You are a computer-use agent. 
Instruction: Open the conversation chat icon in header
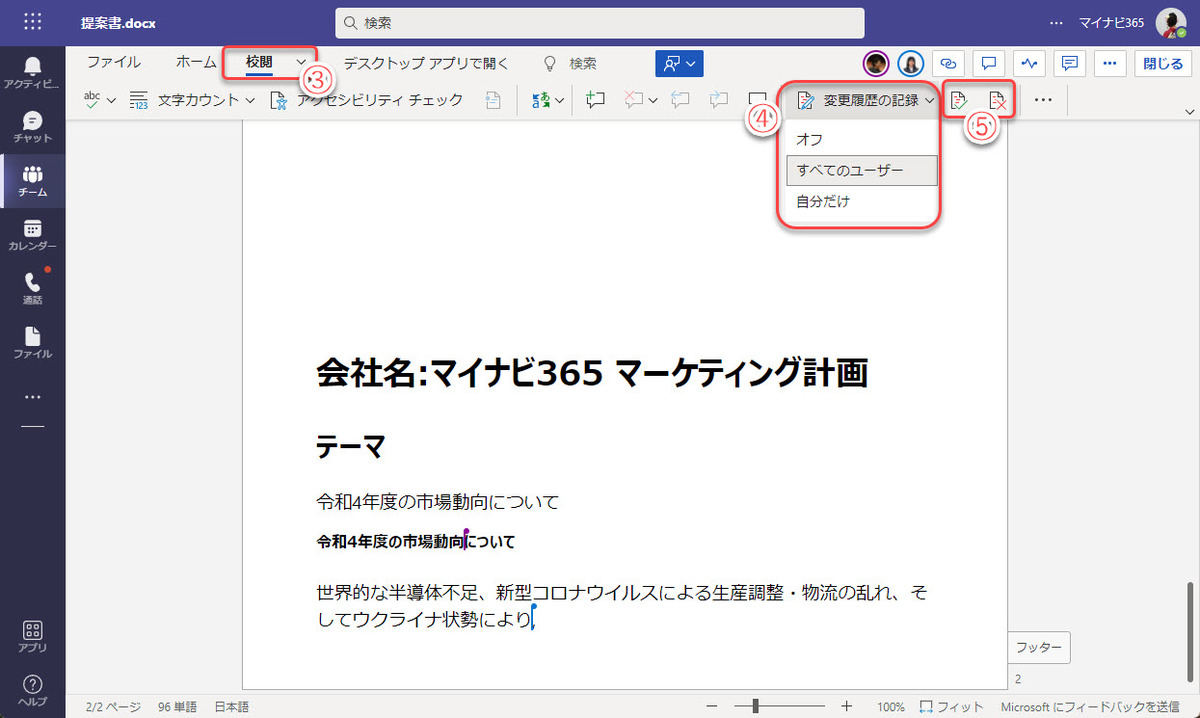(988, 63)
